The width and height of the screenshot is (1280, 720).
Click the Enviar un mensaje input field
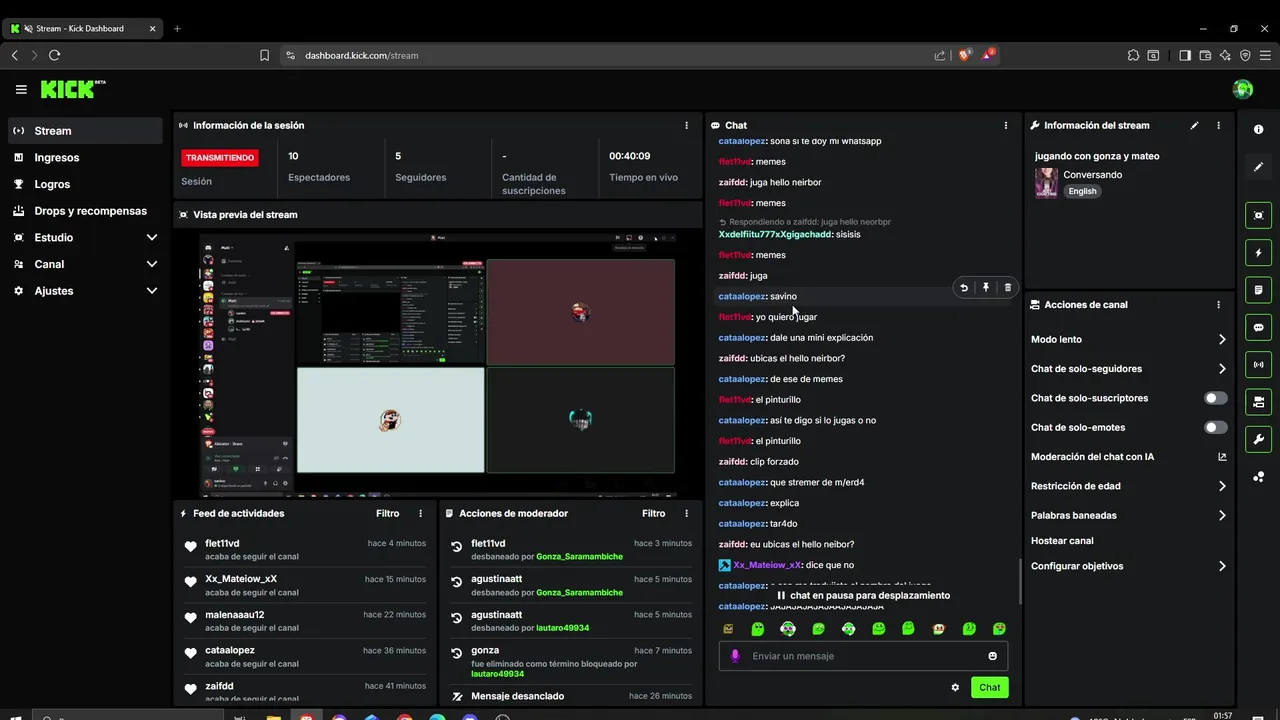[x=863, y=656]
